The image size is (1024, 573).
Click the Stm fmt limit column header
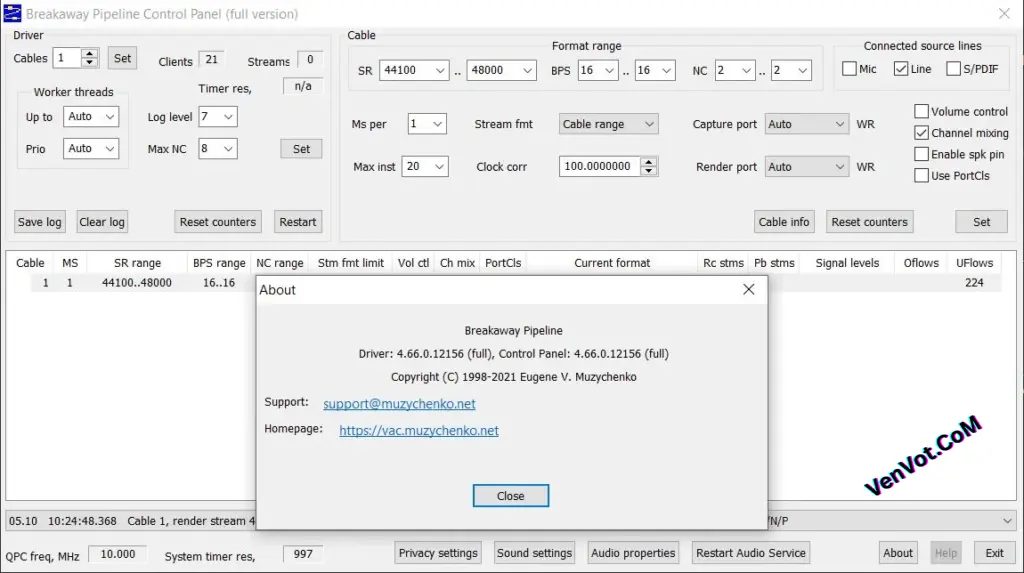(351, 263)
